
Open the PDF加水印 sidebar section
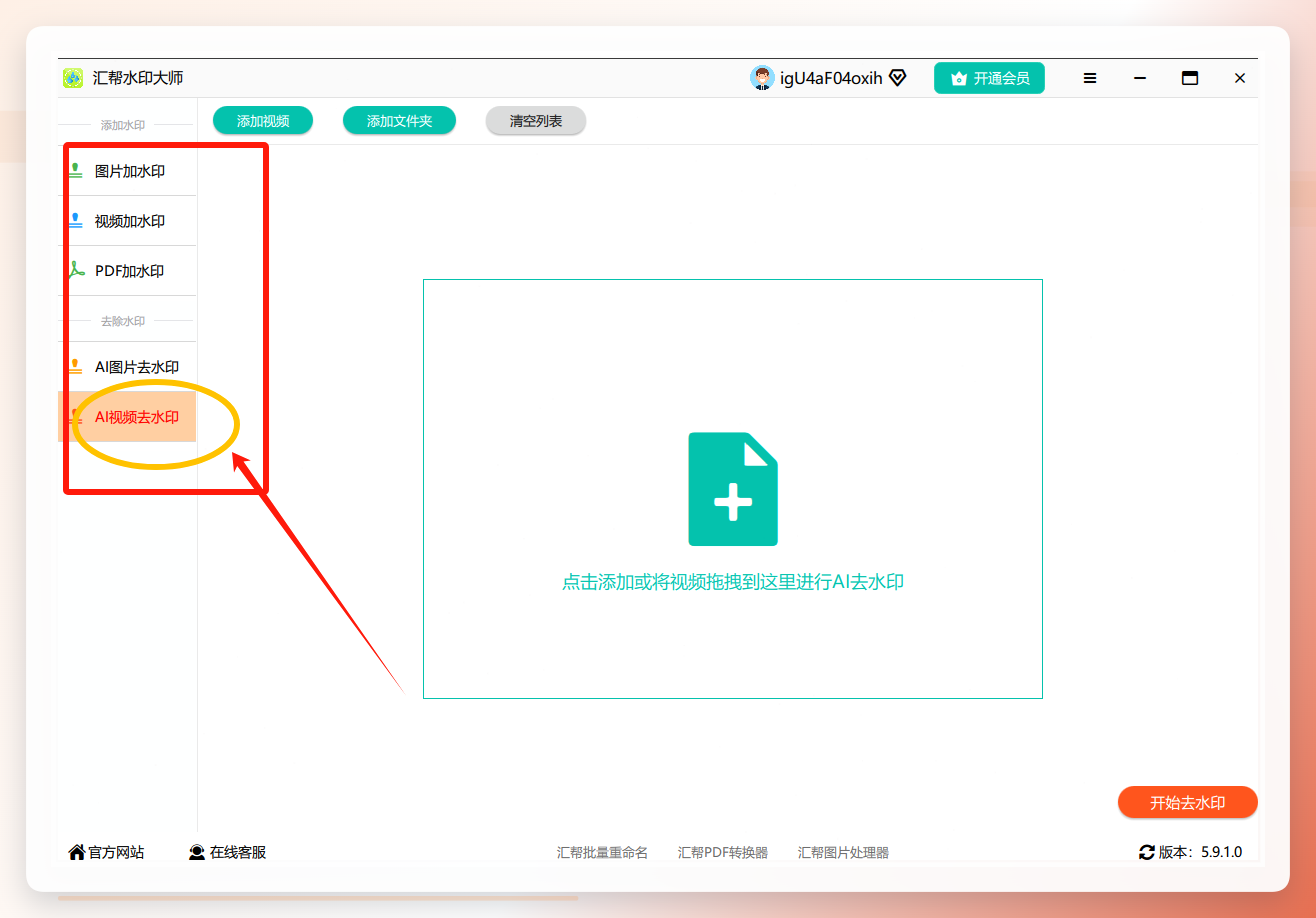coord(127,271)
